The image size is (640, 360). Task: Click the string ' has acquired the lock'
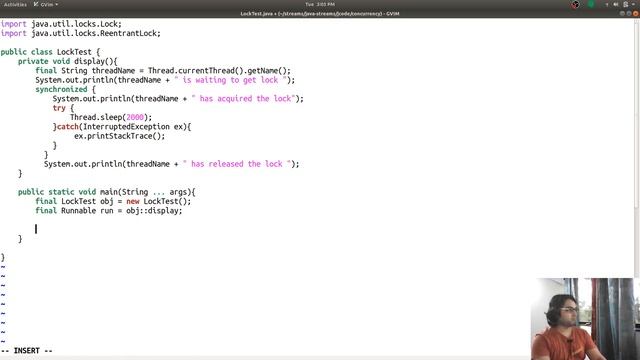pyautogui.click(x=243, y=99)
